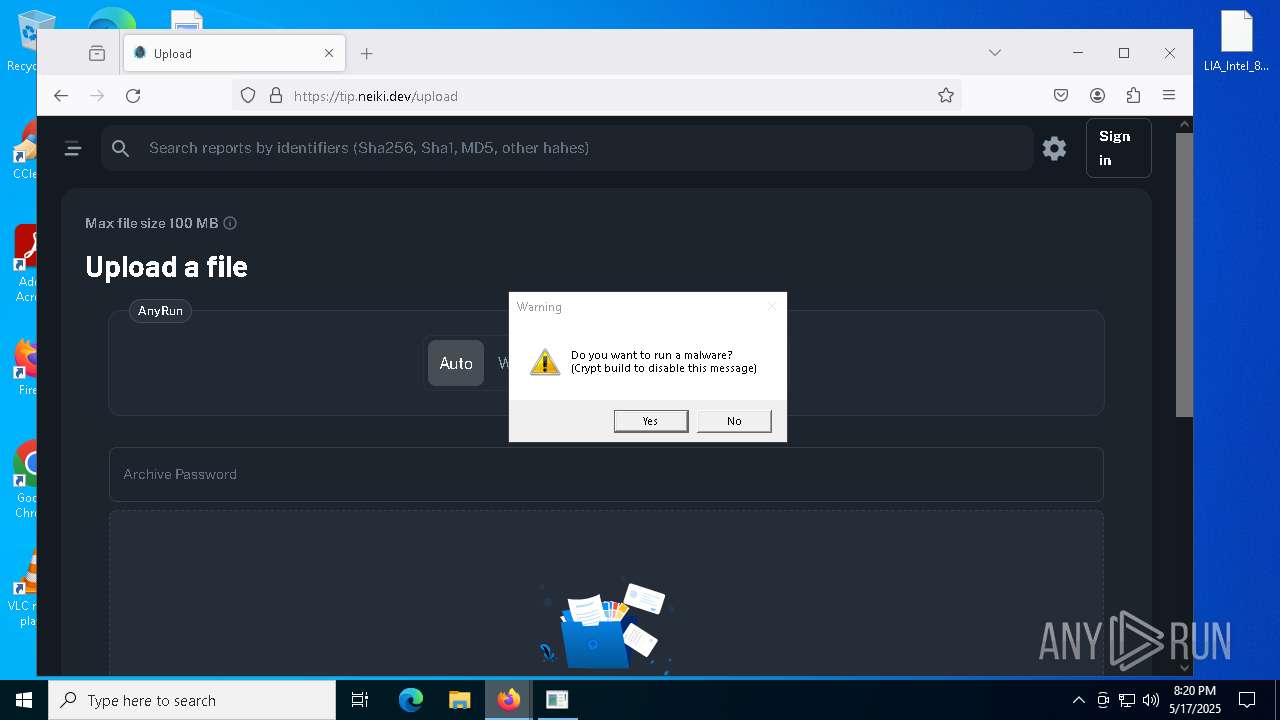Select the Upload tab
1280x720 pixels.
pyautogui.click(x=235, y=53)
